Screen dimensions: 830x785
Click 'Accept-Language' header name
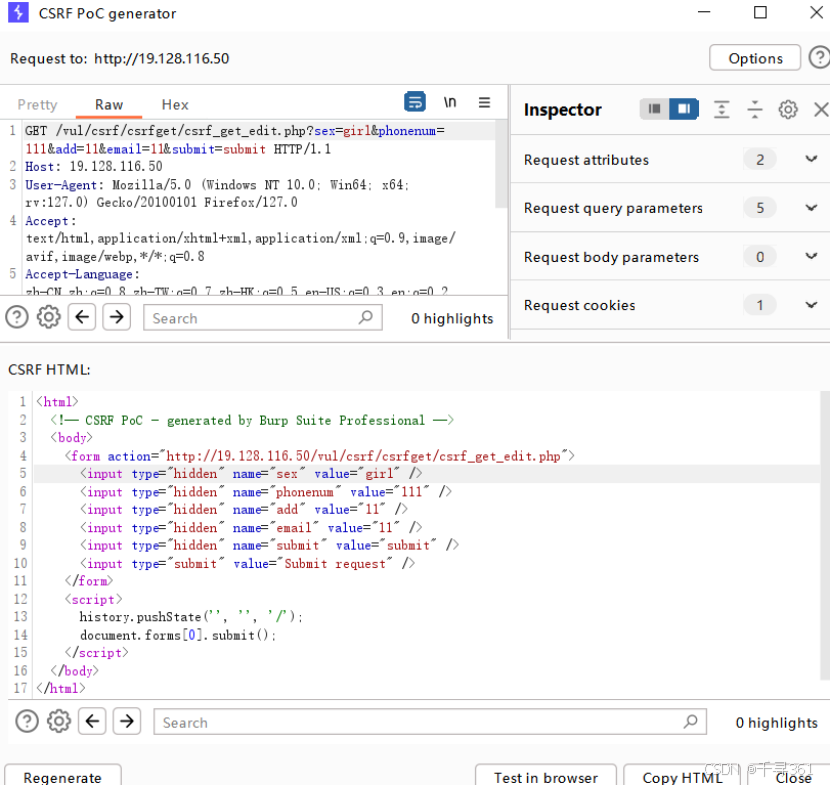(x=78, y=274)
